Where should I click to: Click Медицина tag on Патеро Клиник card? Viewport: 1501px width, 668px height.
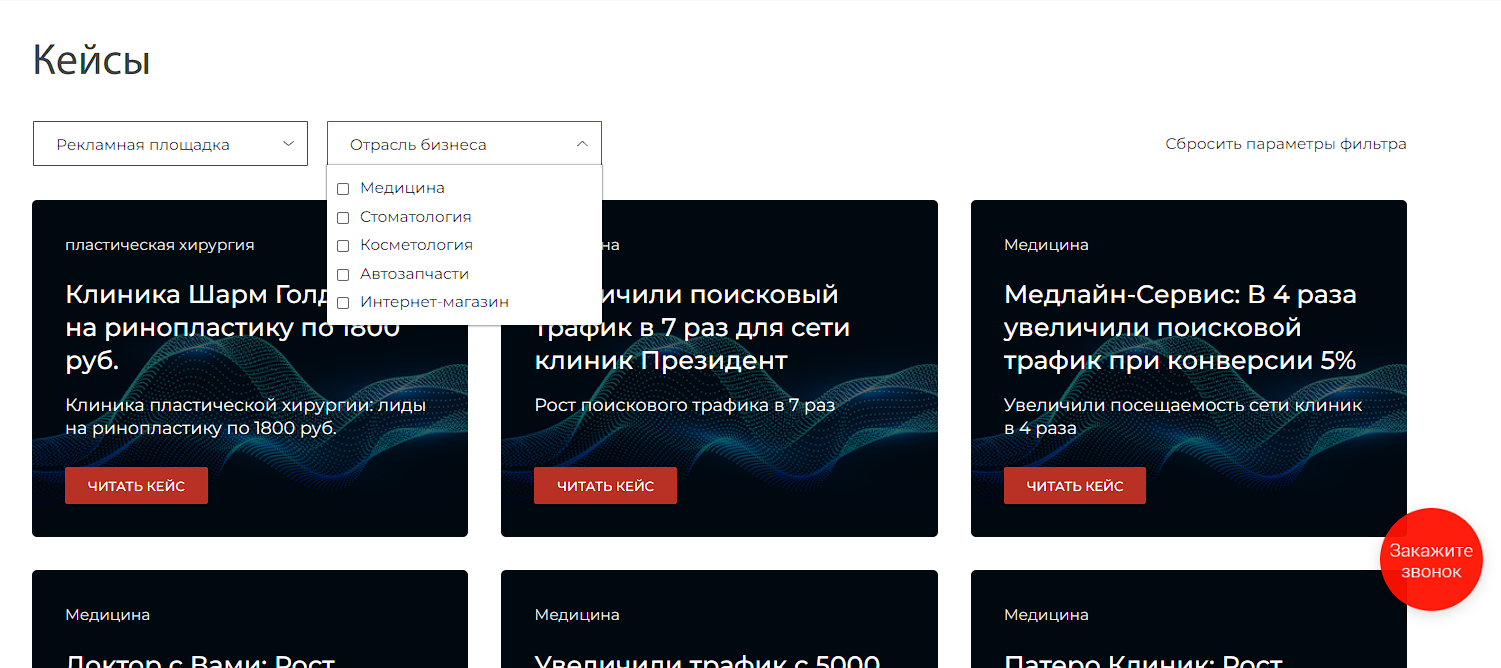(1046, 615)
